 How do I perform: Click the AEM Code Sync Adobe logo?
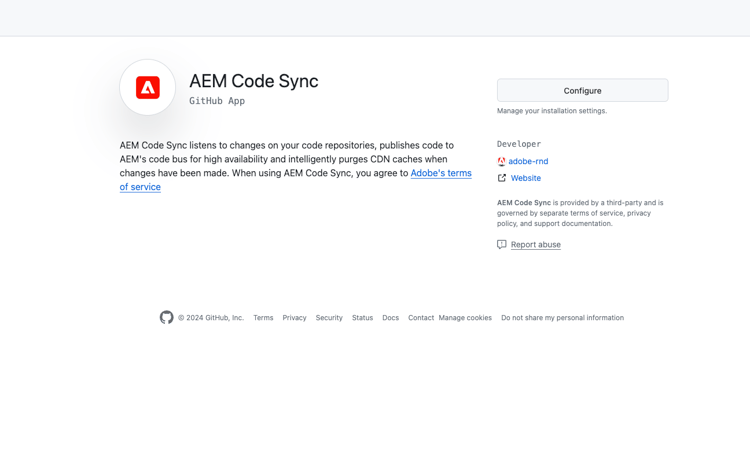click(148, 88)
